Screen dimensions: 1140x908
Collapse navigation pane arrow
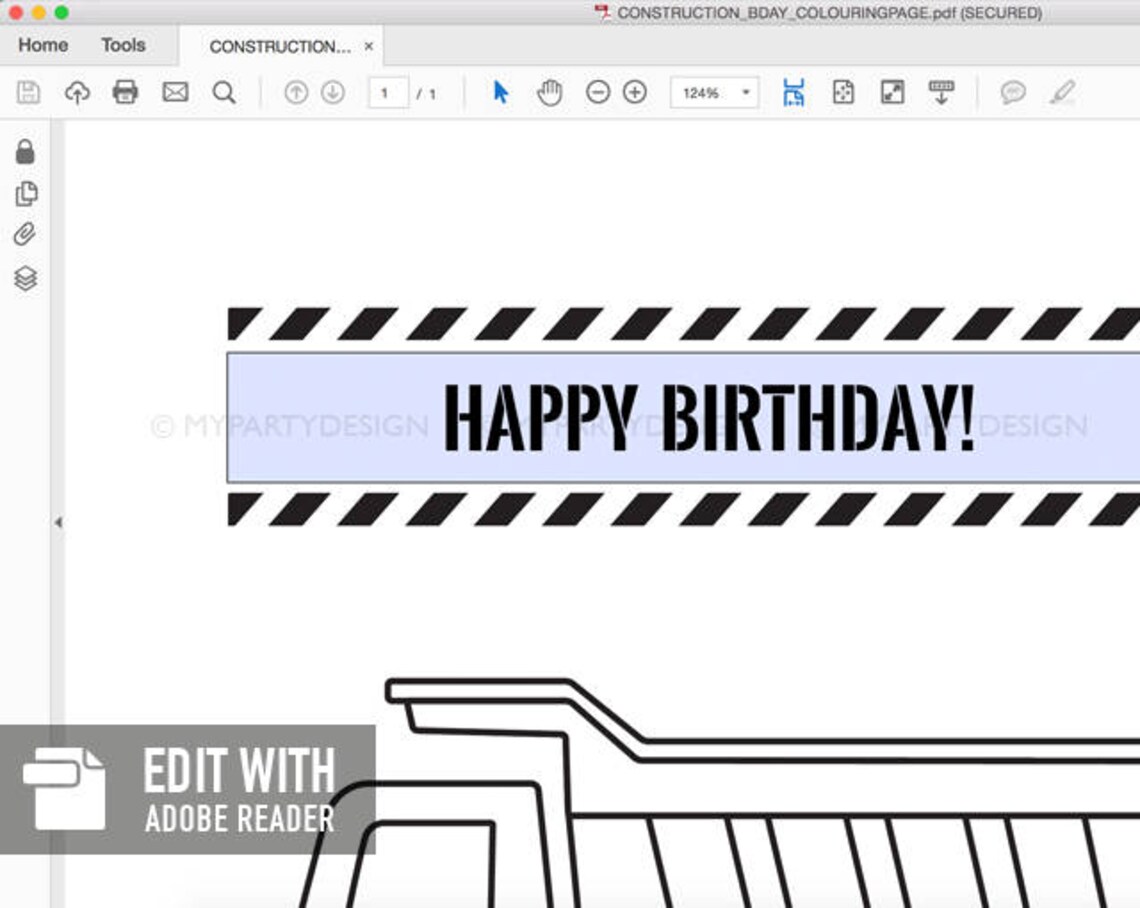click(58, 522)
